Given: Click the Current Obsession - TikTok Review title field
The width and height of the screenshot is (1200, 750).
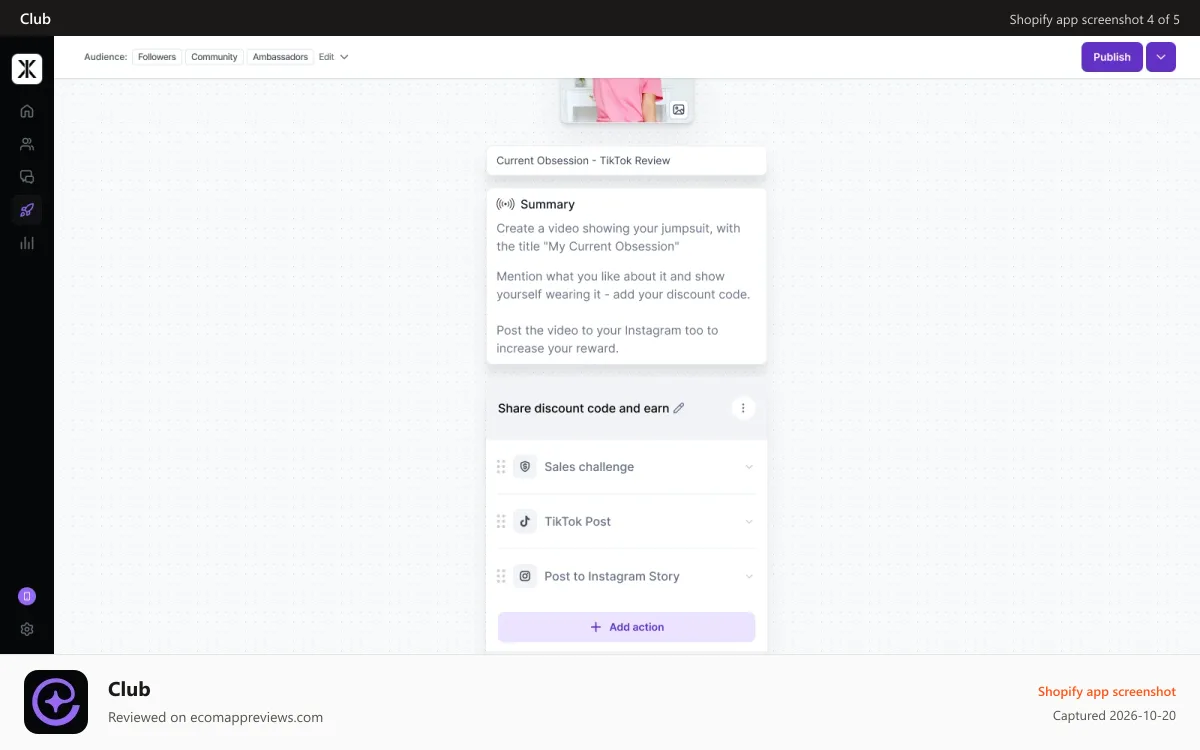Looking at the screenshot, I should point(627,161).
